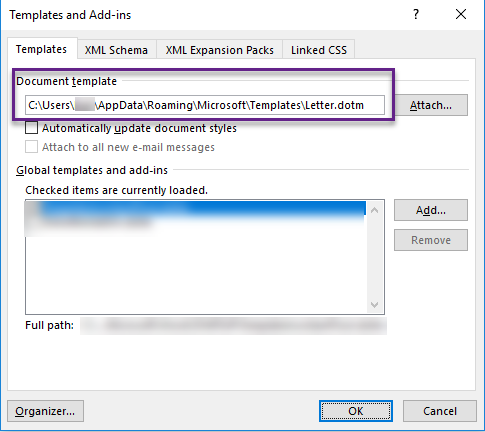485x432 pixels.
Task: Close the Templates and Add-ins dialog
Action: coord(461,14)
